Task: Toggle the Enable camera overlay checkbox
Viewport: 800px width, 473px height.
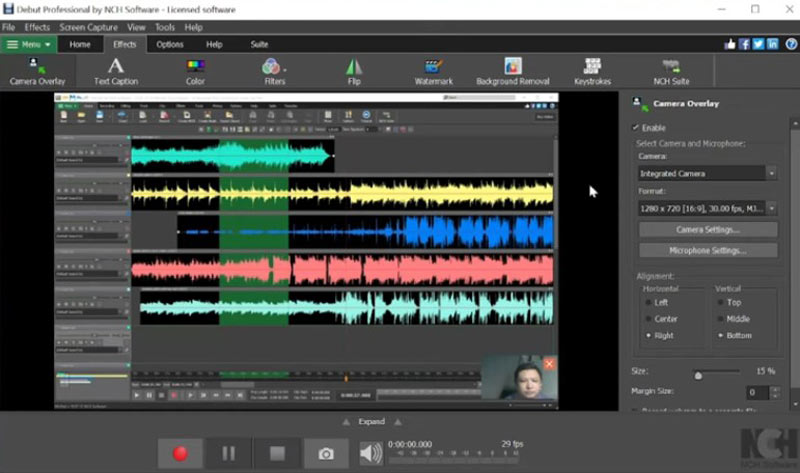Action: point(635,128)
